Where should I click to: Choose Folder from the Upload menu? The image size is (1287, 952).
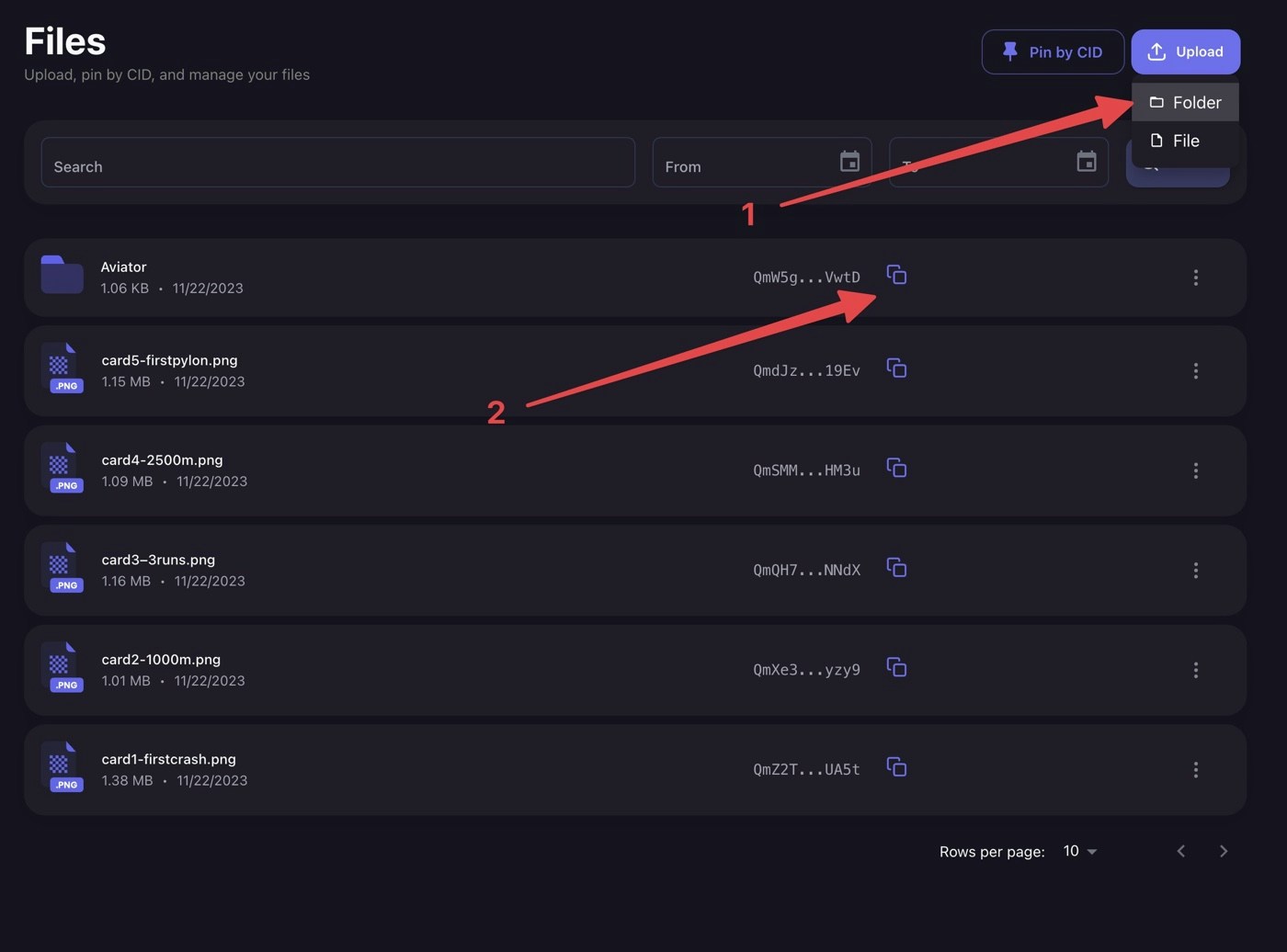[x=1186, y=102]
